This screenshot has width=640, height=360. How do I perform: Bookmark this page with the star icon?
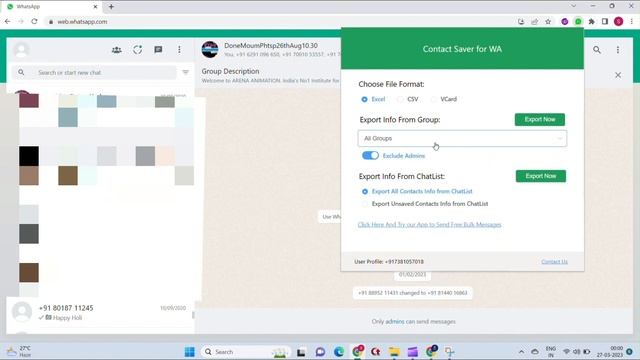coord(548,22)
